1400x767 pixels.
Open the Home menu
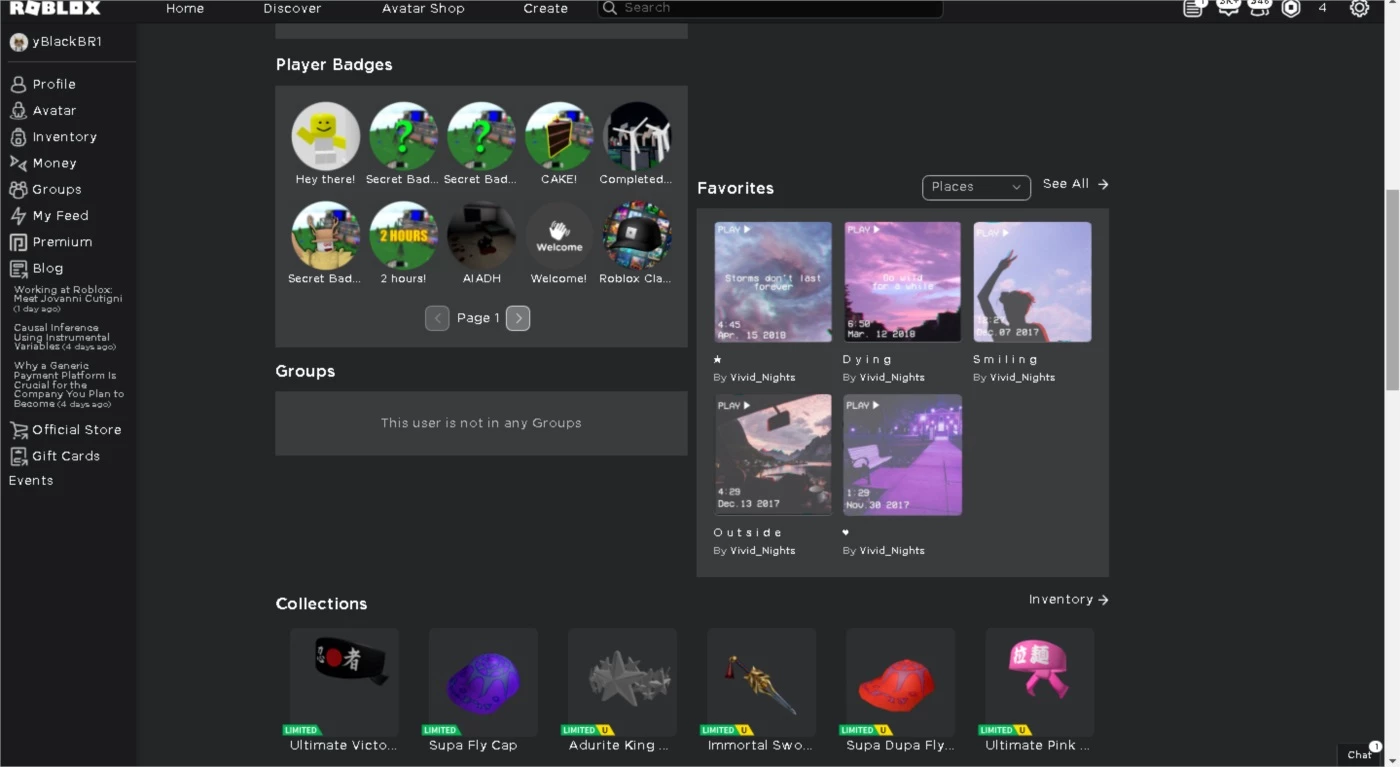click(185, 8)
